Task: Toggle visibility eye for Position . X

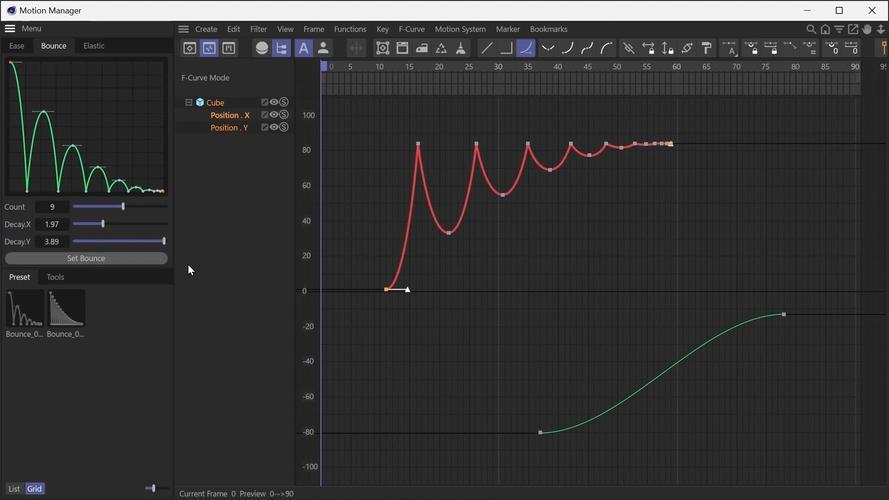Action: pyautogui.click(x=274, y=115)
